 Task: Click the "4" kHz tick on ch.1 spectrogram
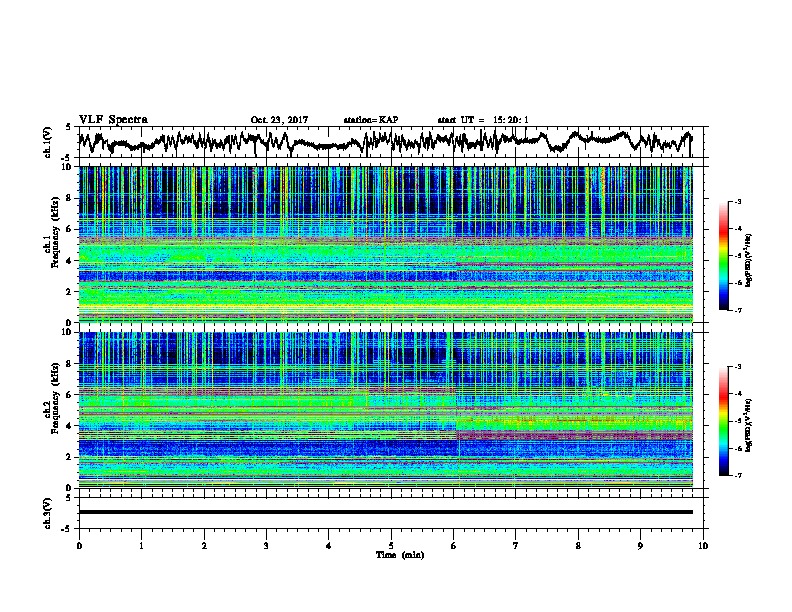point(70,261)
